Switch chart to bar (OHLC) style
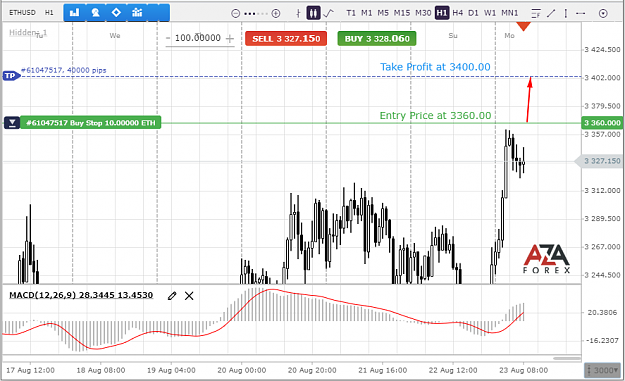 (298, 13)
